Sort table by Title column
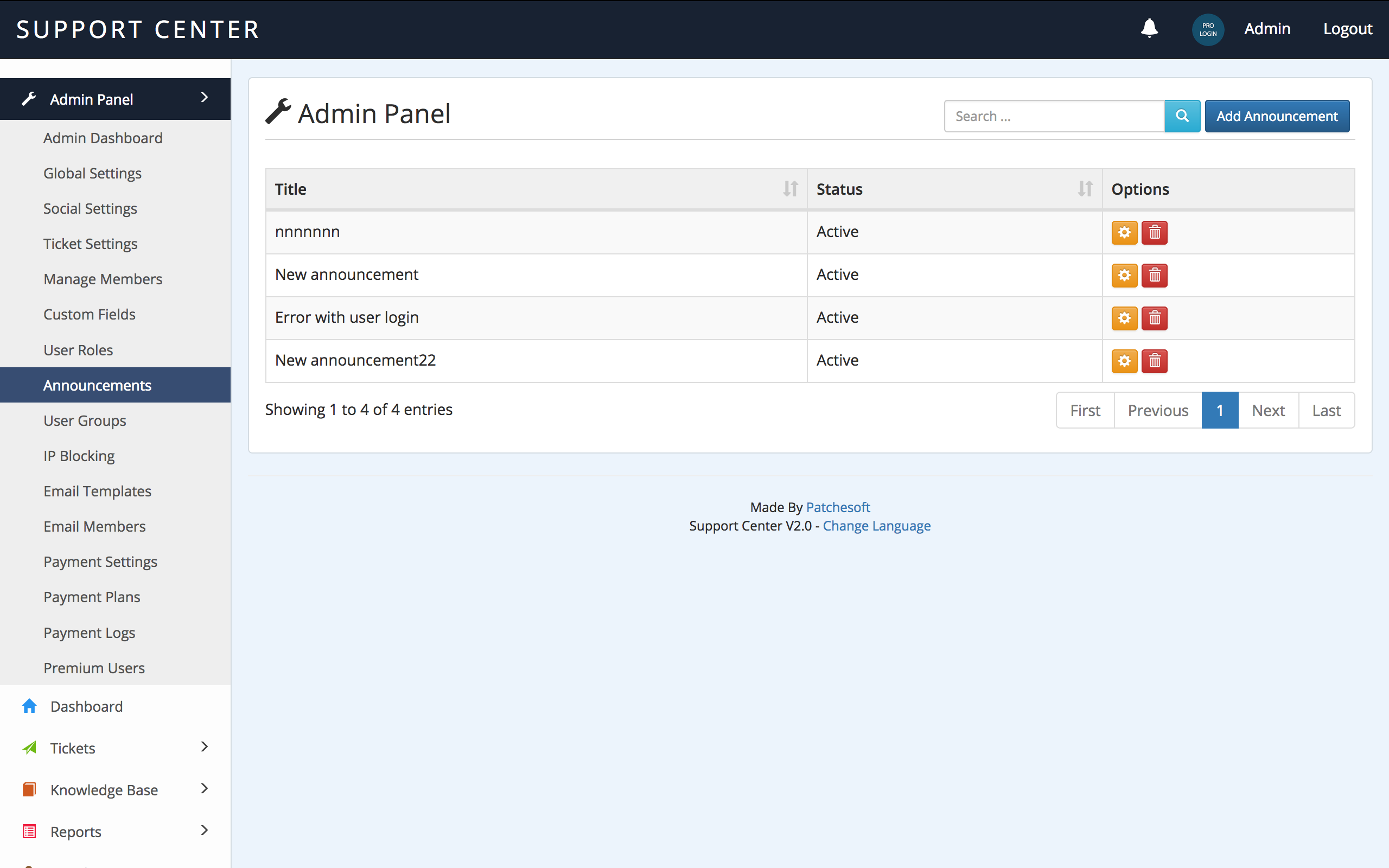Screen dimensions: 1389x868 [x=790, y=189]
